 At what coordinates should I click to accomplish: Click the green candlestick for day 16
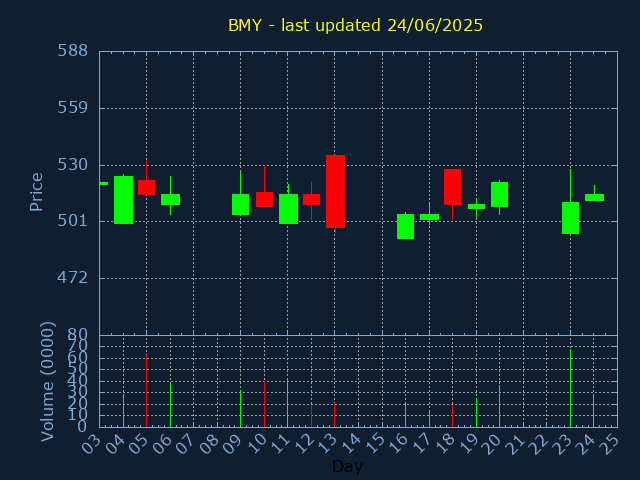[x=405, y=227]
